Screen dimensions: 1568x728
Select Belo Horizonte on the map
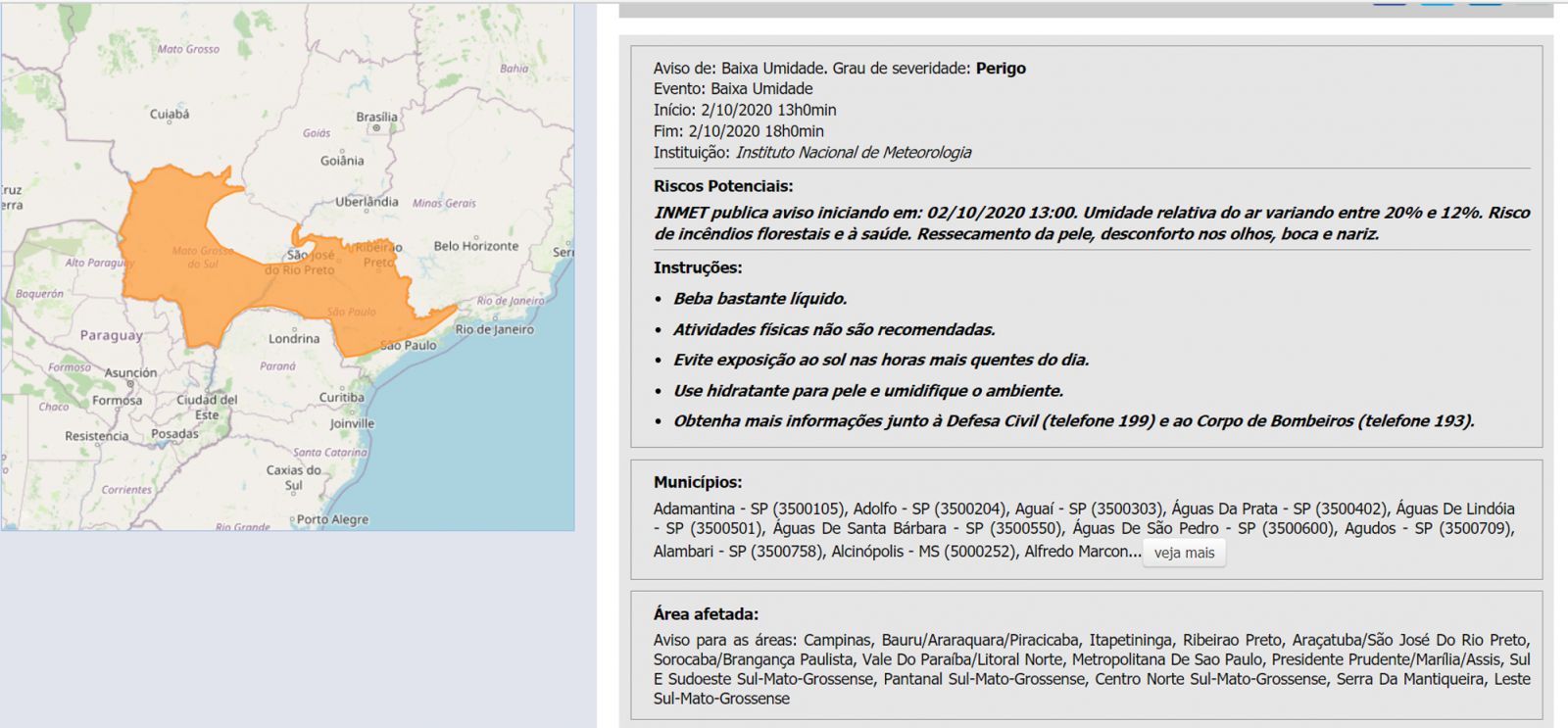(476, 246)
